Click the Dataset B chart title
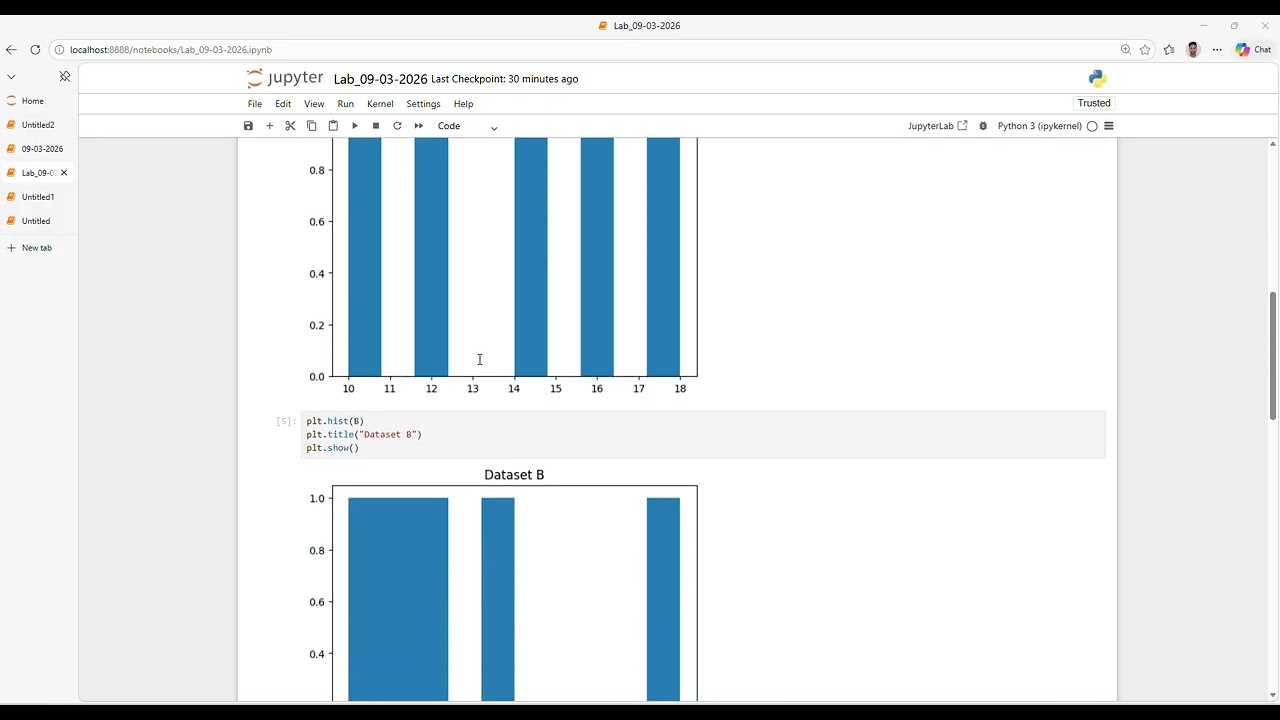This screenshot has width=1280, height=720. pos(514,475)
